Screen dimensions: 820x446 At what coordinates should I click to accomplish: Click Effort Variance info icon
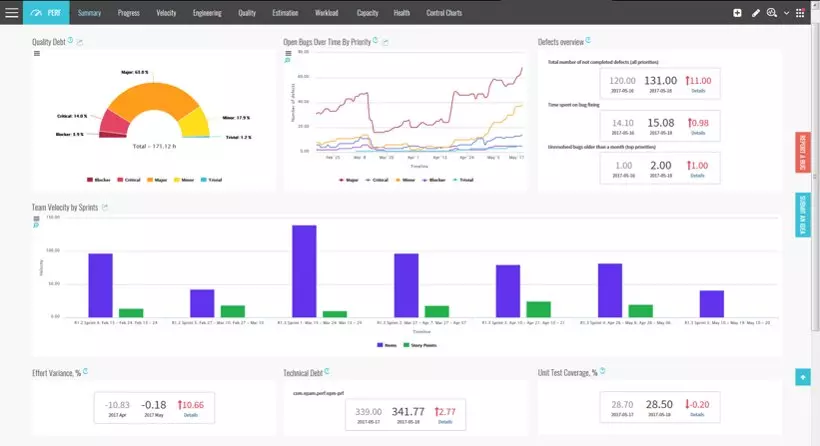tap(85, 371)
